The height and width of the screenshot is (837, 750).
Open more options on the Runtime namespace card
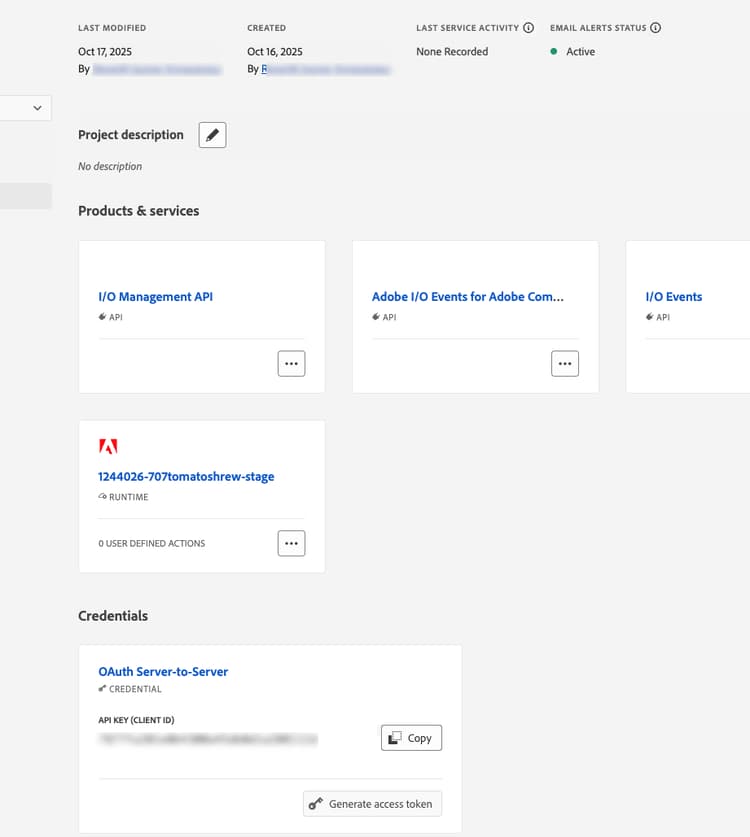291,543
